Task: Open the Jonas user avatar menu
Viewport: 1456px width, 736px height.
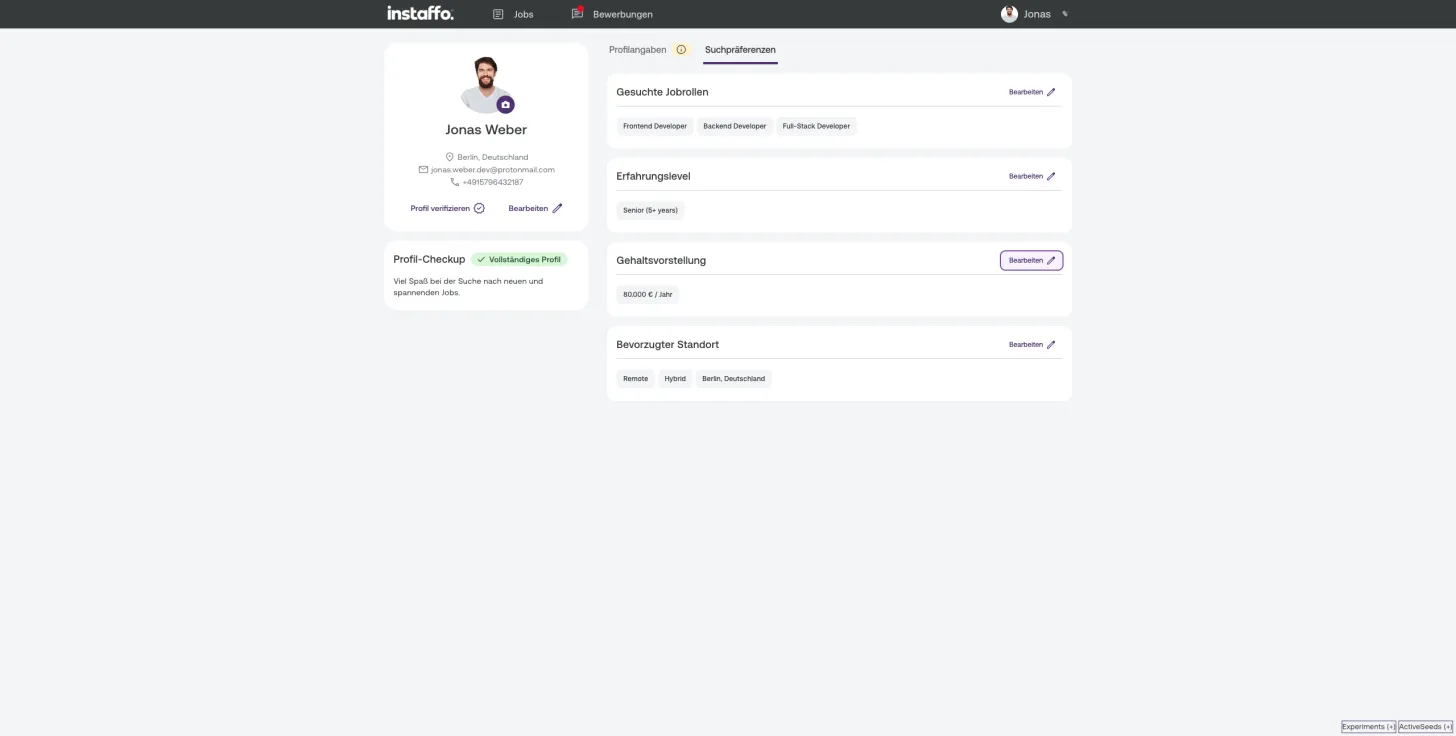Action: pos(1009,14)
